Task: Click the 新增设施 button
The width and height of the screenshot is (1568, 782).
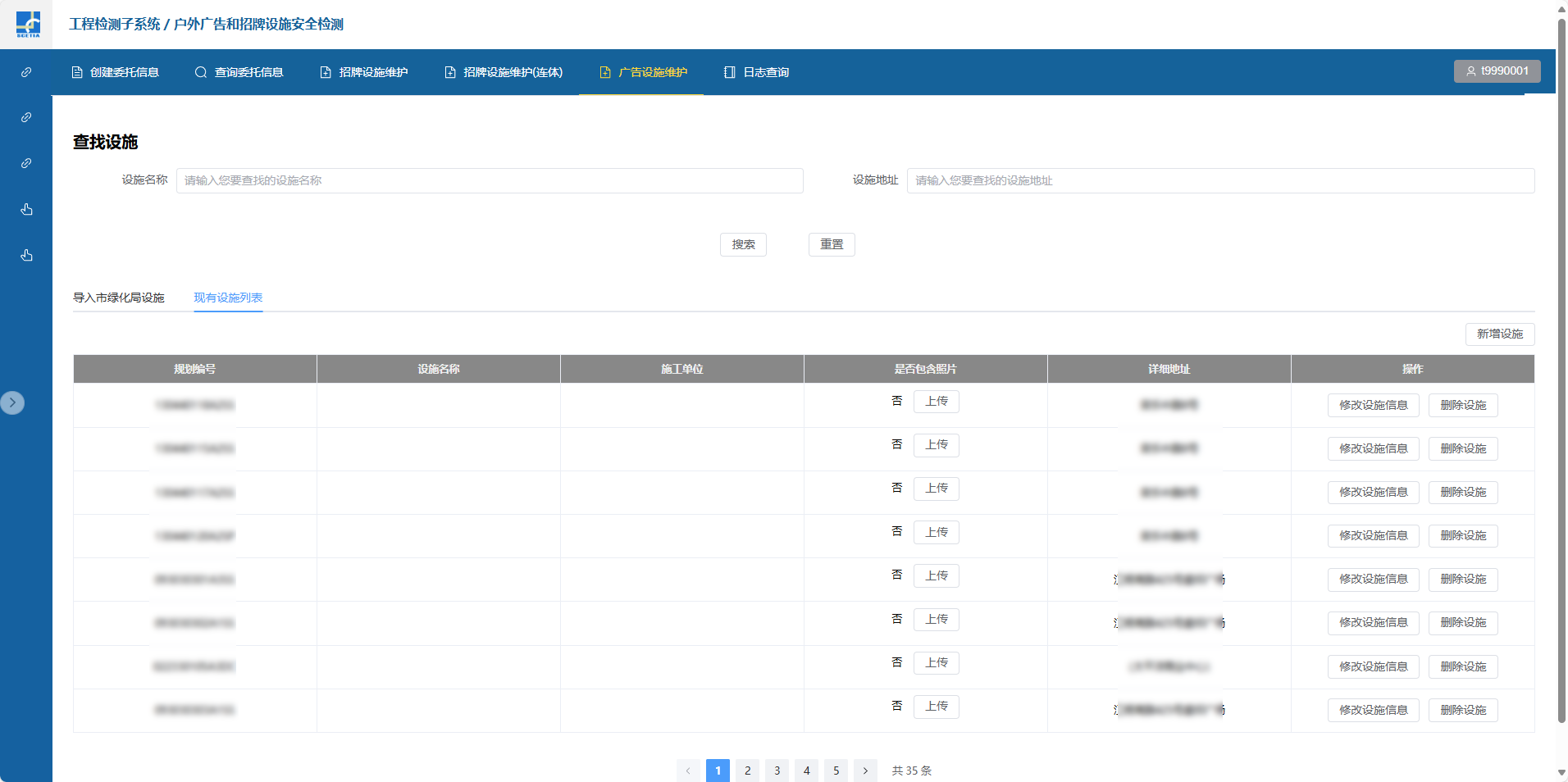Action: click(1499, 334)
